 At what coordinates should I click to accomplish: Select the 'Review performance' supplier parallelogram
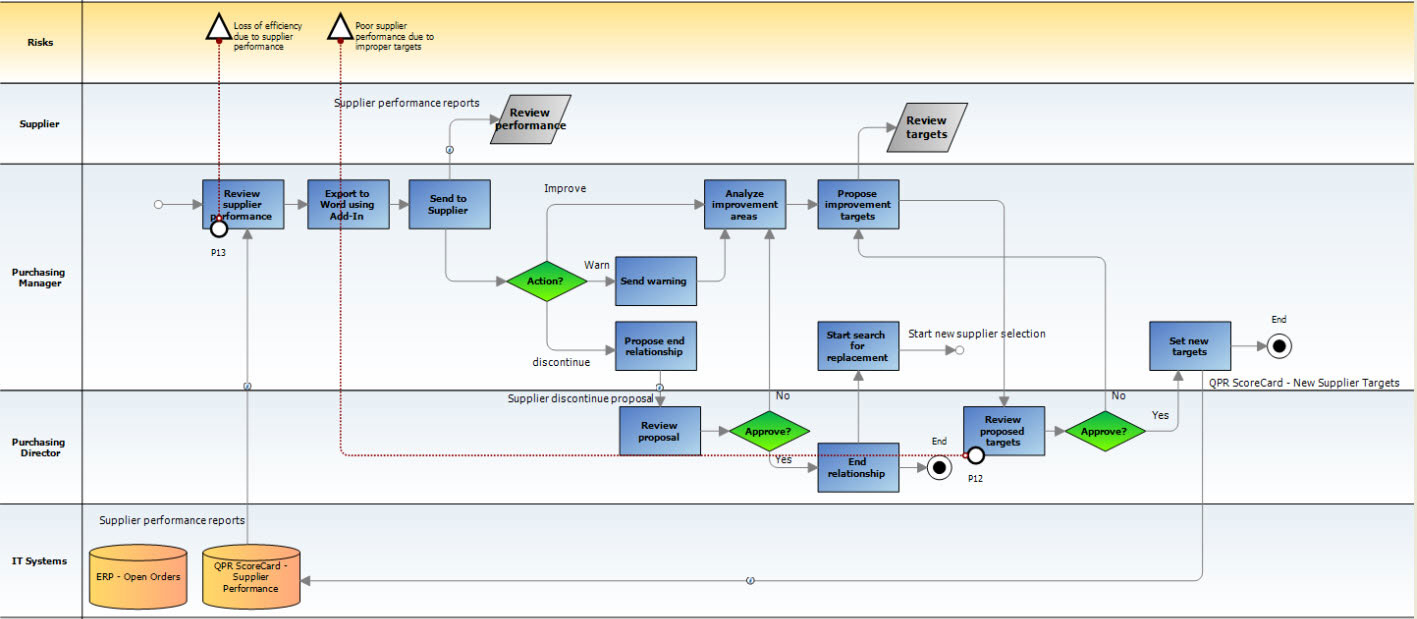pos(530,120)
